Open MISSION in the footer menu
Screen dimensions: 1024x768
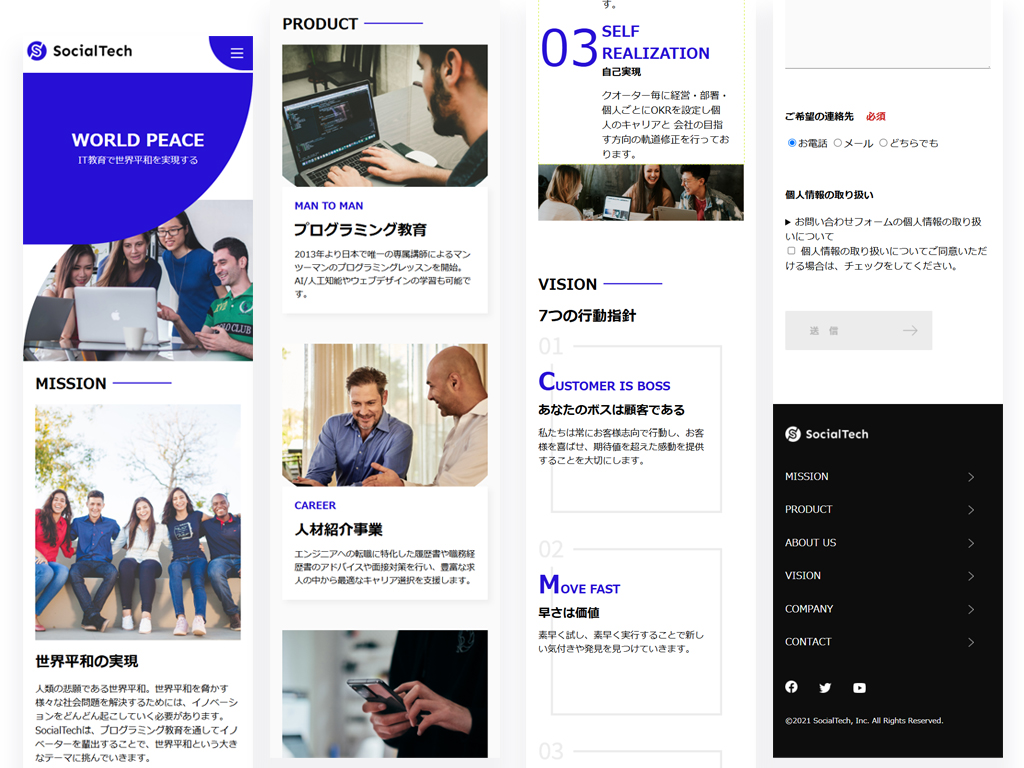807,477
